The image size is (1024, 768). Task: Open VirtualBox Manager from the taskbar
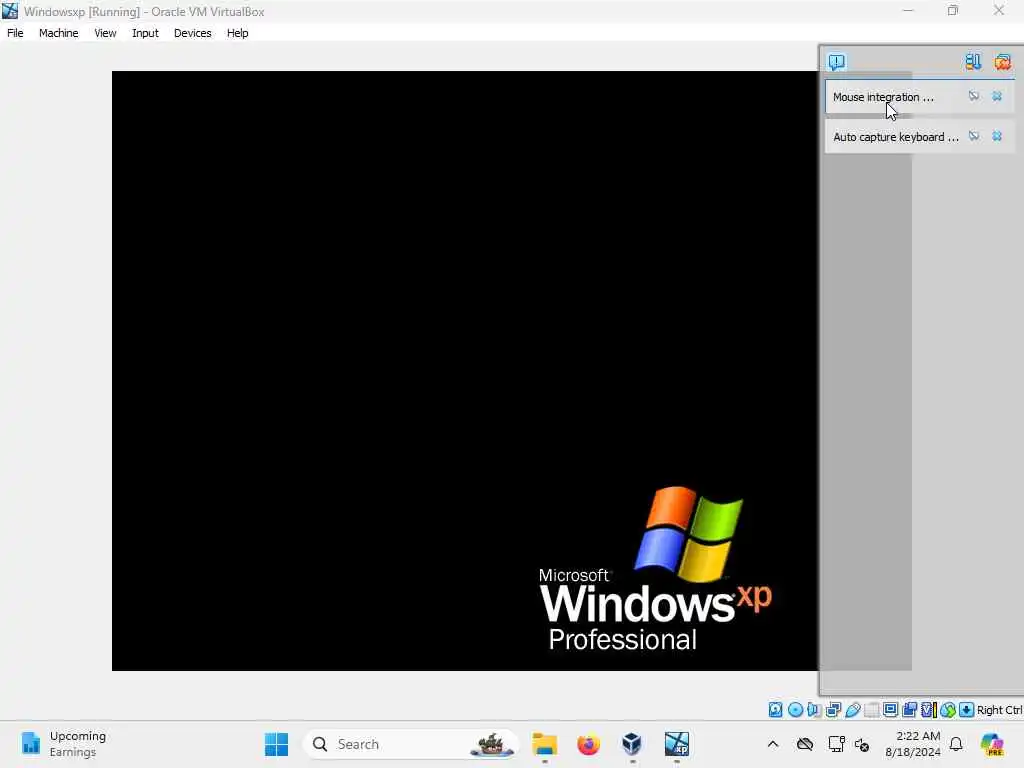coord(632,744)
